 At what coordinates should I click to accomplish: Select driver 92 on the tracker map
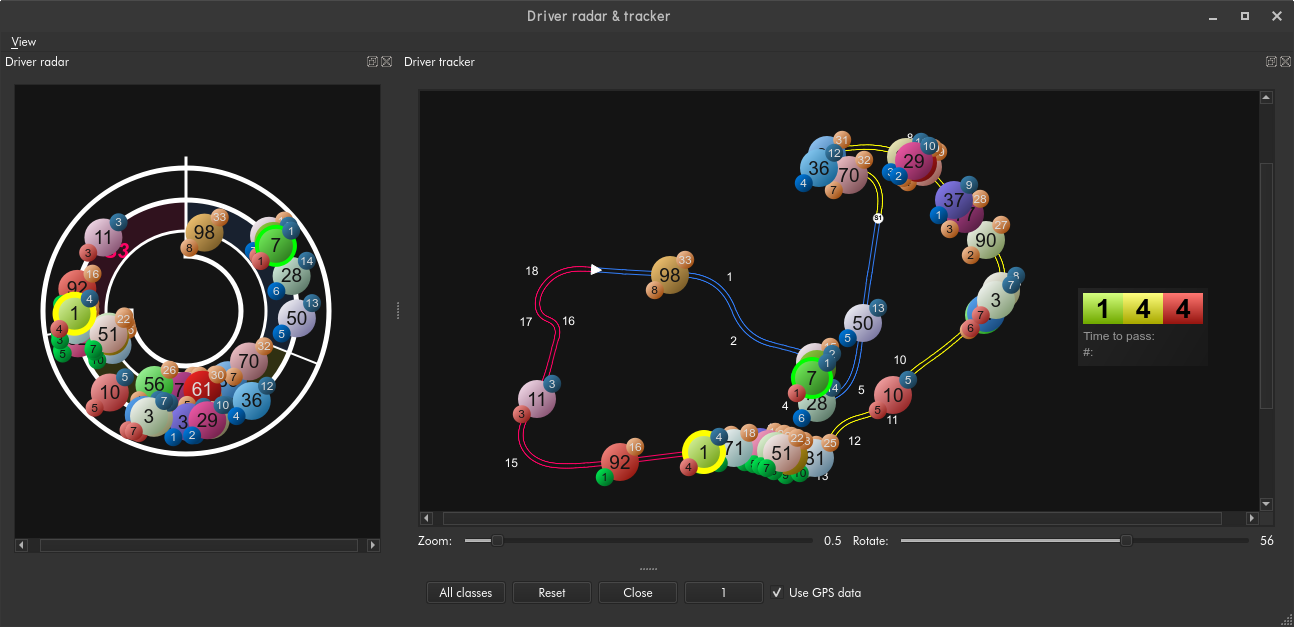[620, 462]
